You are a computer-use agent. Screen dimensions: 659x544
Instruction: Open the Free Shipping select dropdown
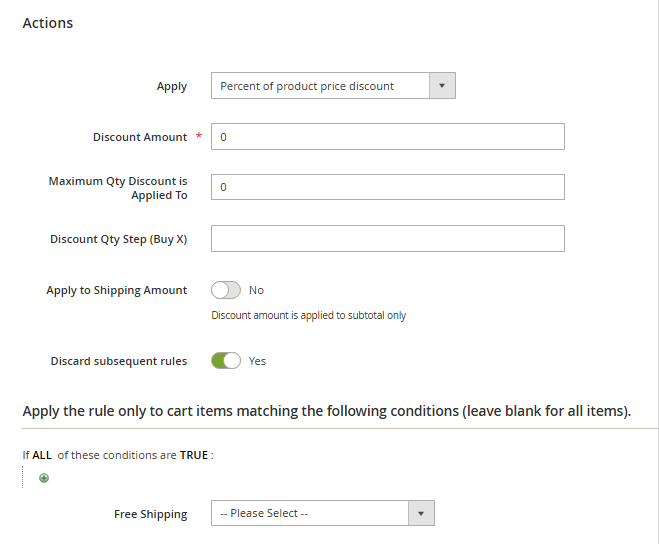coord(323,513)
